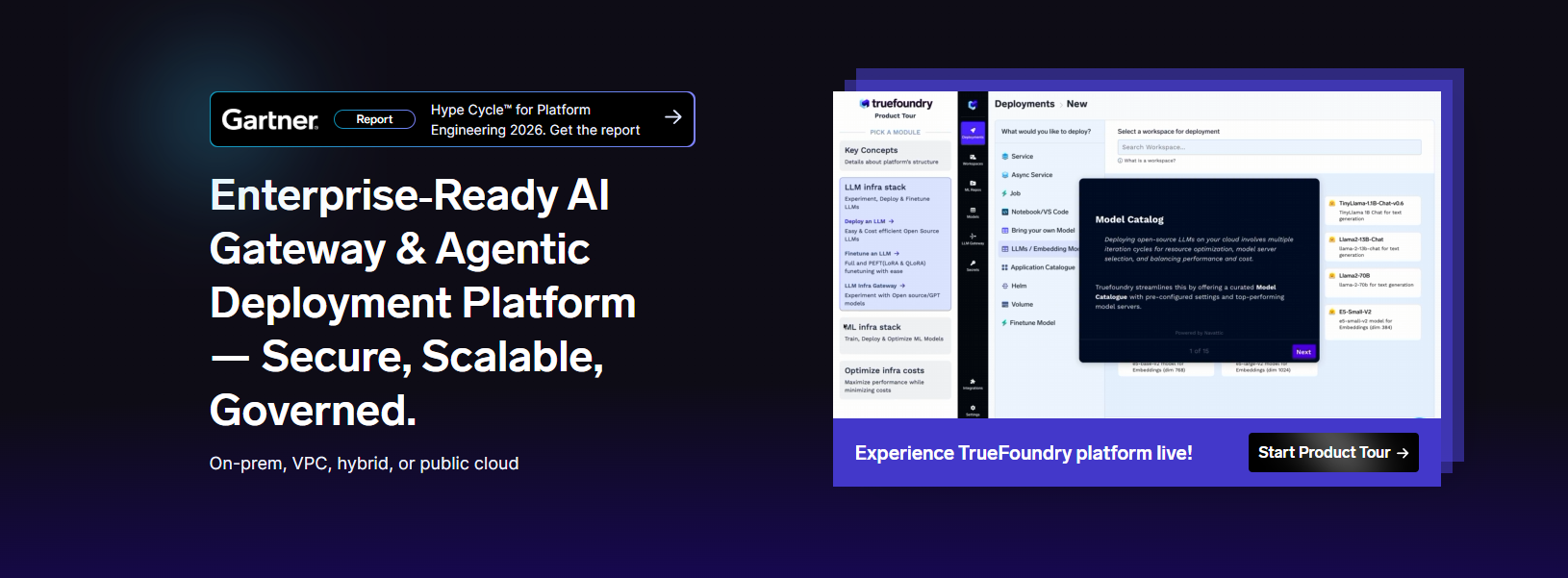Viewport: 1568px width, 578px height.
Task: Click 'What would you like to deploy?' heading
Action: click(1046, 132)
